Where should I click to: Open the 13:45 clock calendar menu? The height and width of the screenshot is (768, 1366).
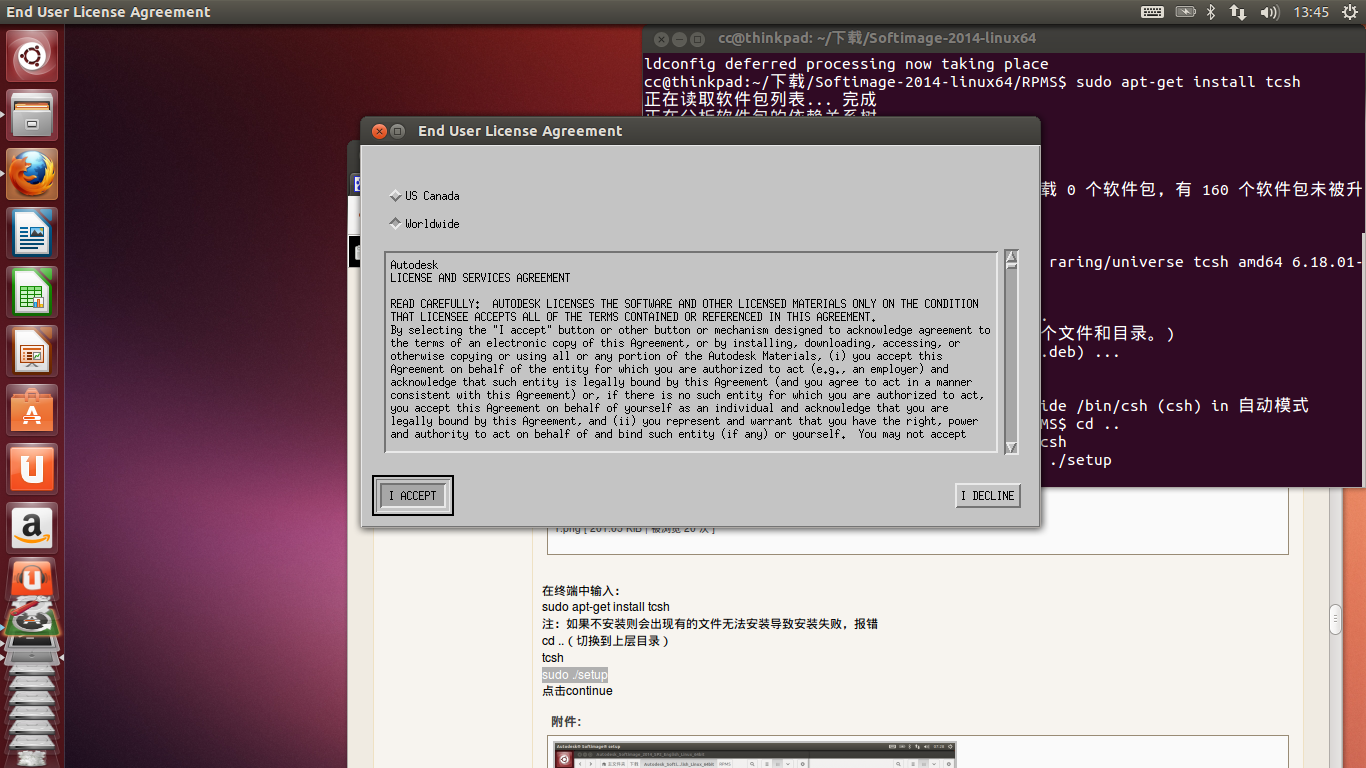[1311, 12]
